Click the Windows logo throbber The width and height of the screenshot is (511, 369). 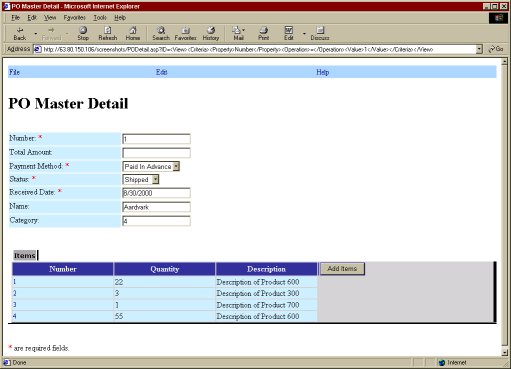(498, 18)
